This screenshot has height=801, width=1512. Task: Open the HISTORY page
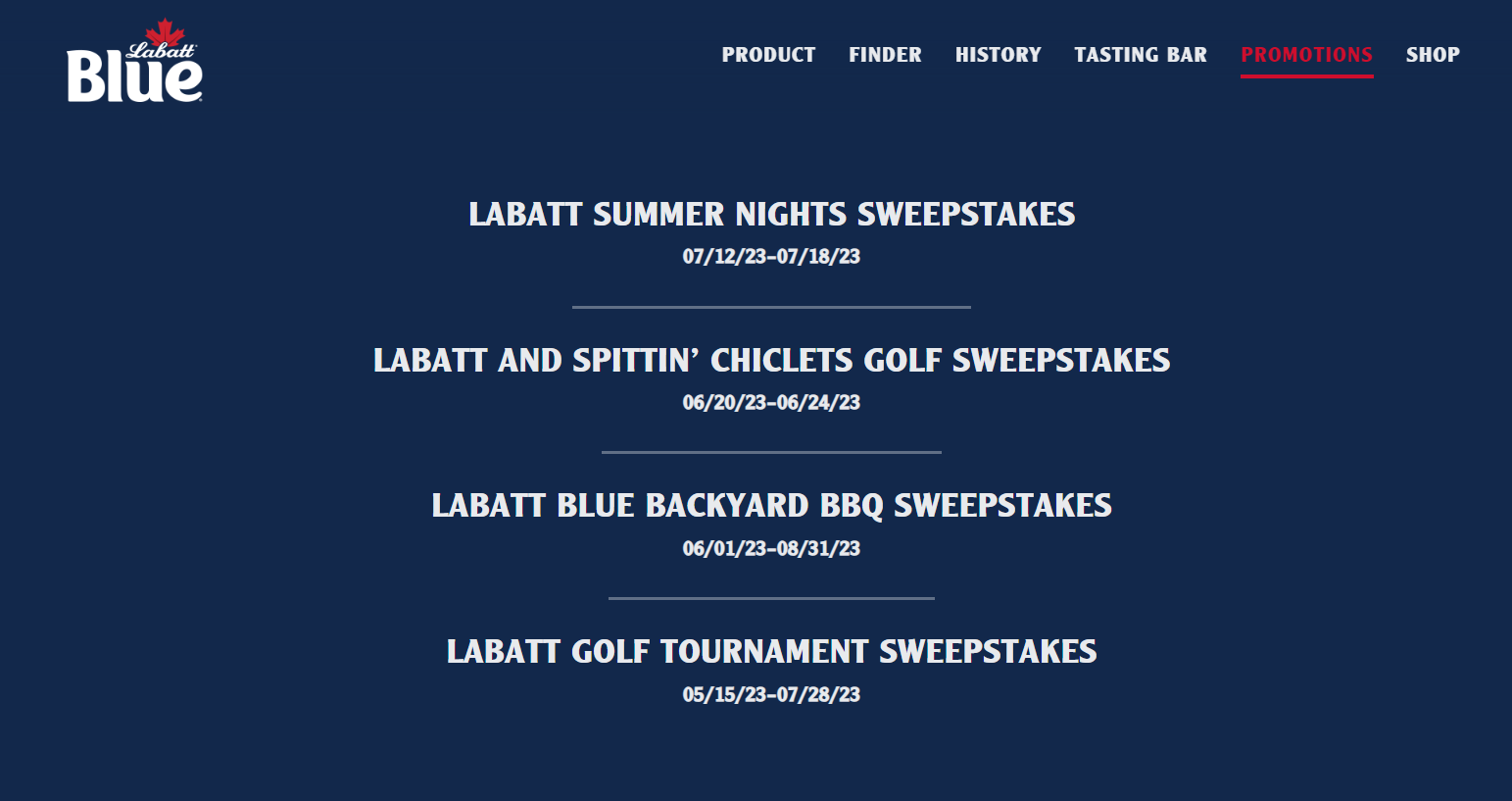pyautogui.click(x=998, y=55)
